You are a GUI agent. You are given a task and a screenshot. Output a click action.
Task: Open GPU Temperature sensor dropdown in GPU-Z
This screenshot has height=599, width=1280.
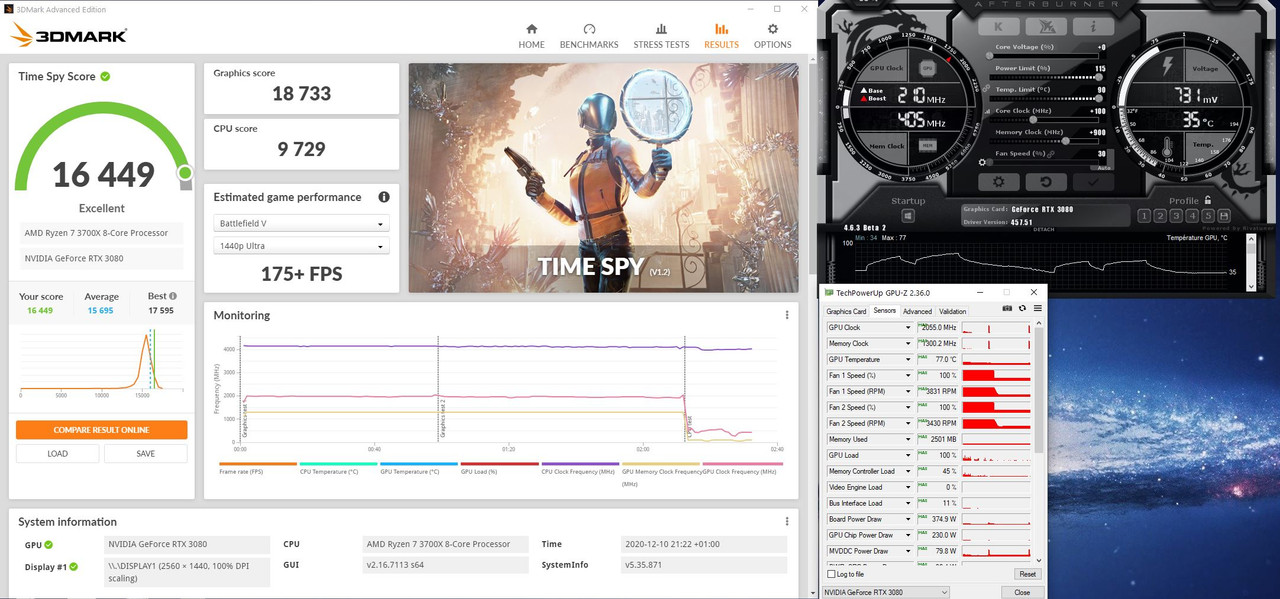pyautogui.click(x=908, y=360)
